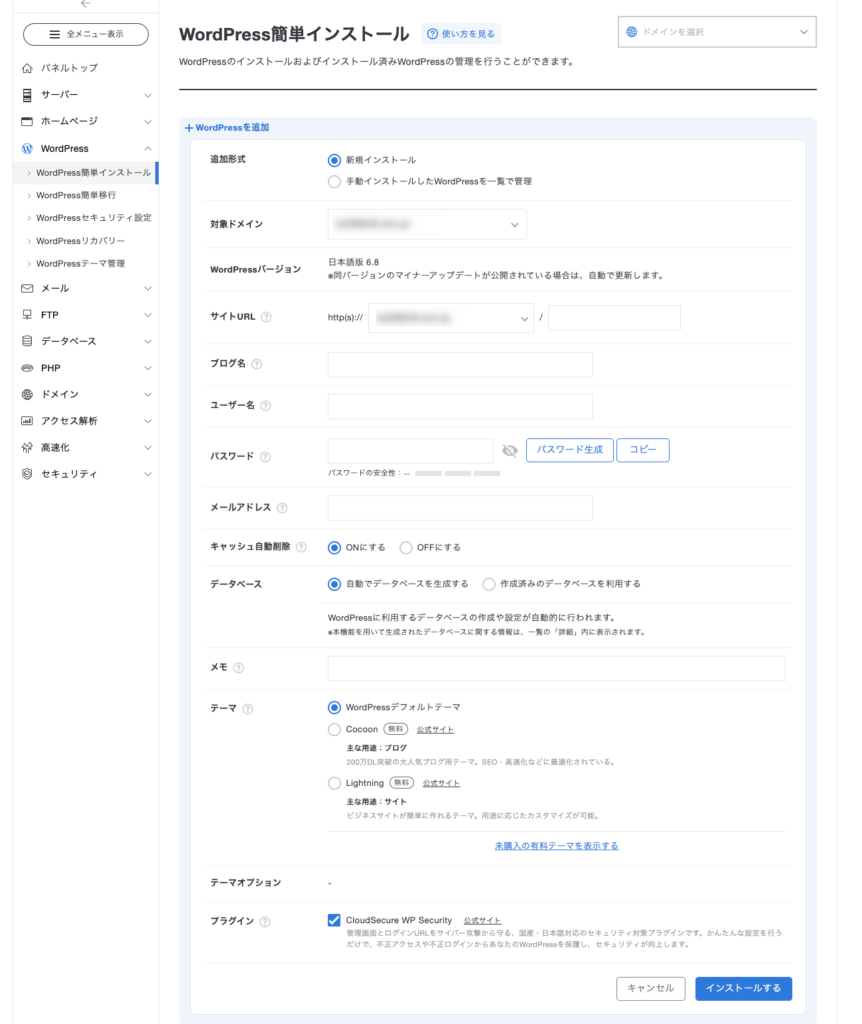Select the Cocoon theme radio button

click(334, 729)
